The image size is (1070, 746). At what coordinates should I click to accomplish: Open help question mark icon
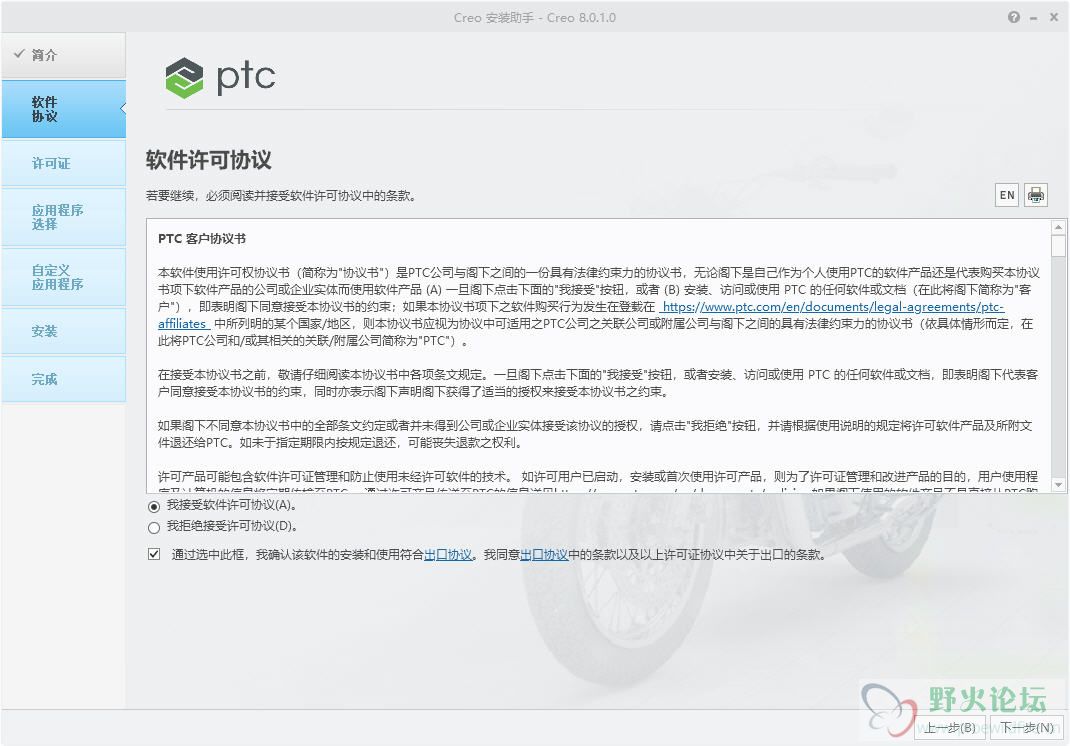(1014, 17)
